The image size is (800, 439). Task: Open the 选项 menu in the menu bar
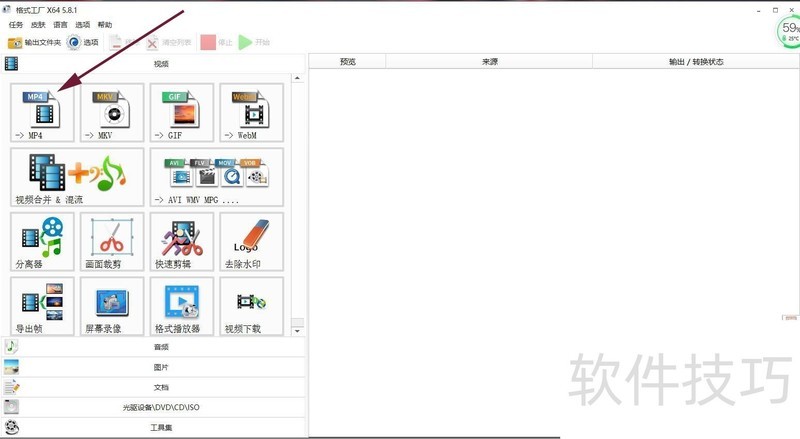[x=83, y=25]
